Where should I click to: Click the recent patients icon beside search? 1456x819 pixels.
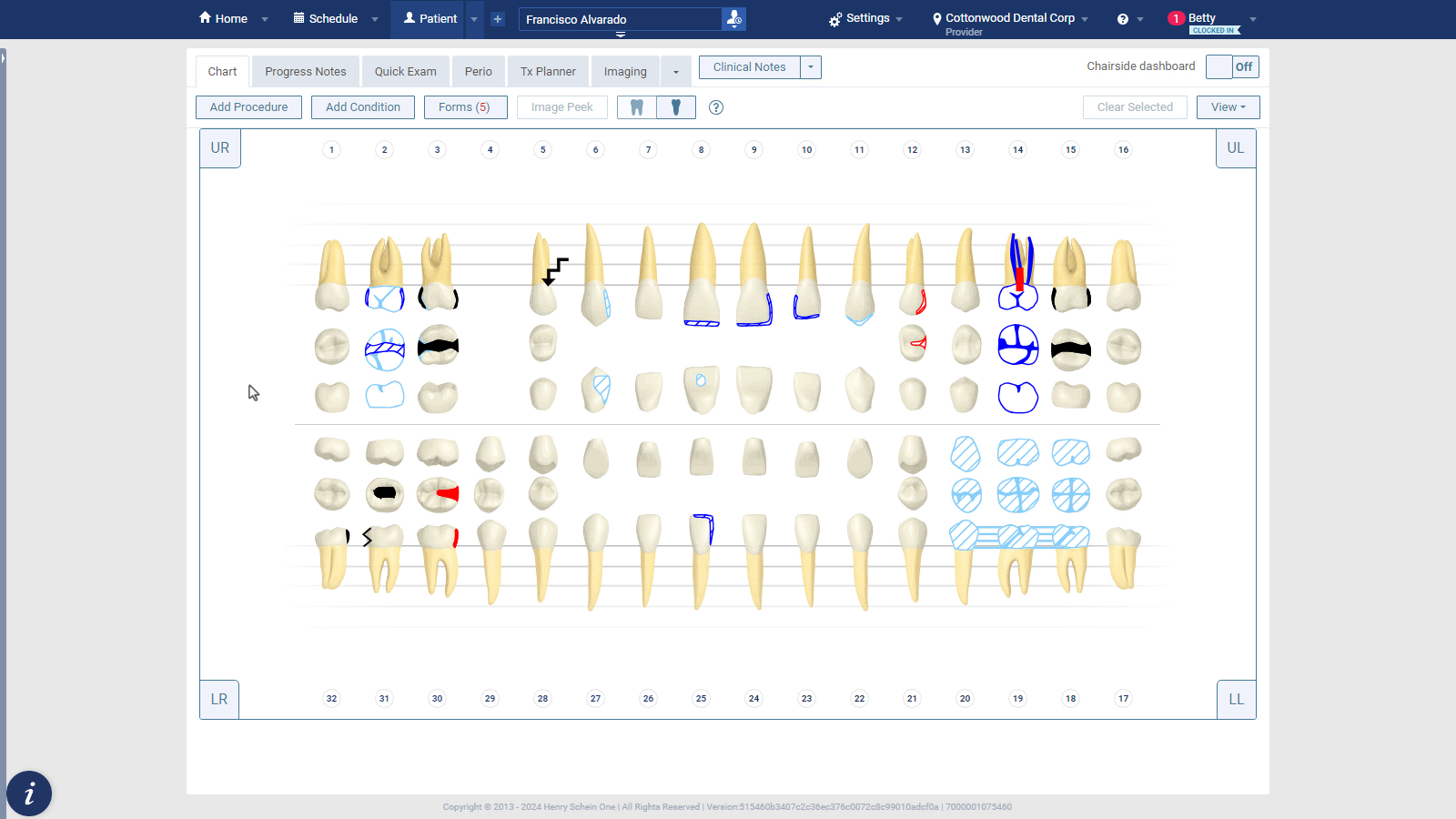[x=733, y=19]
